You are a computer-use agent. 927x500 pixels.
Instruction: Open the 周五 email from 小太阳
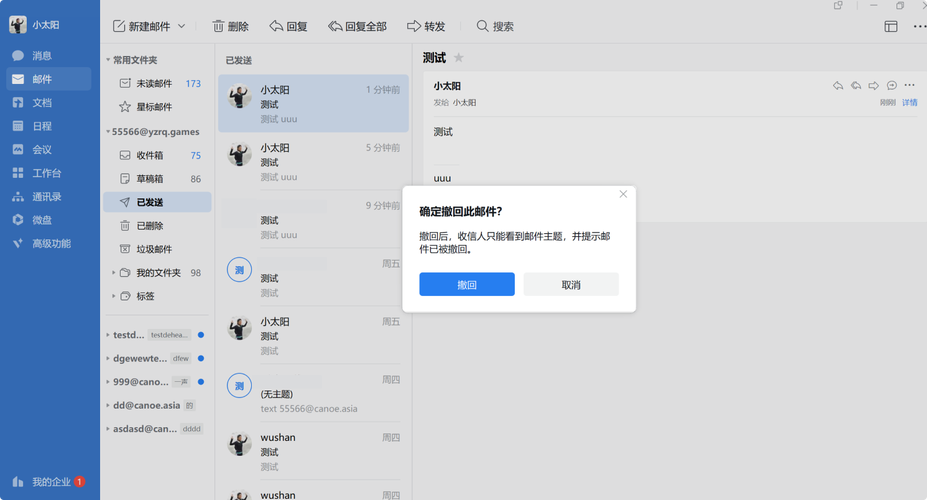pos(313,335)
